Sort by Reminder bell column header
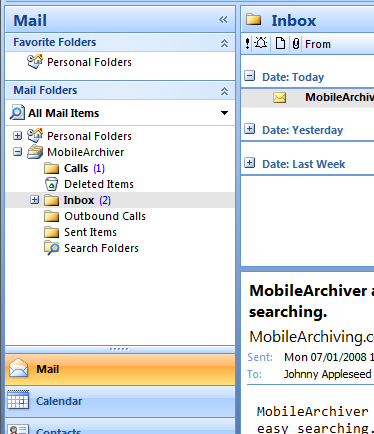Screen dimensions: 374x434 pos(261,43)
